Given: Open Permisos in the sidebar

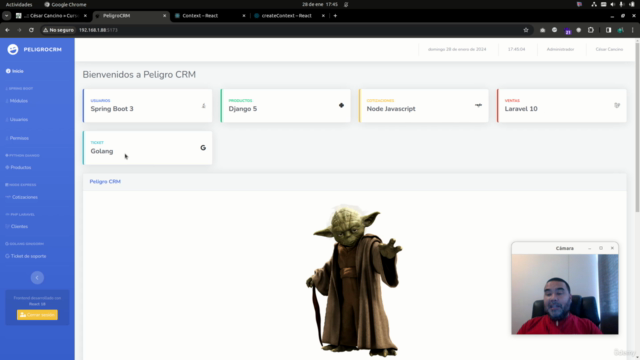Looking at the screenshot, I should [18, 138].
